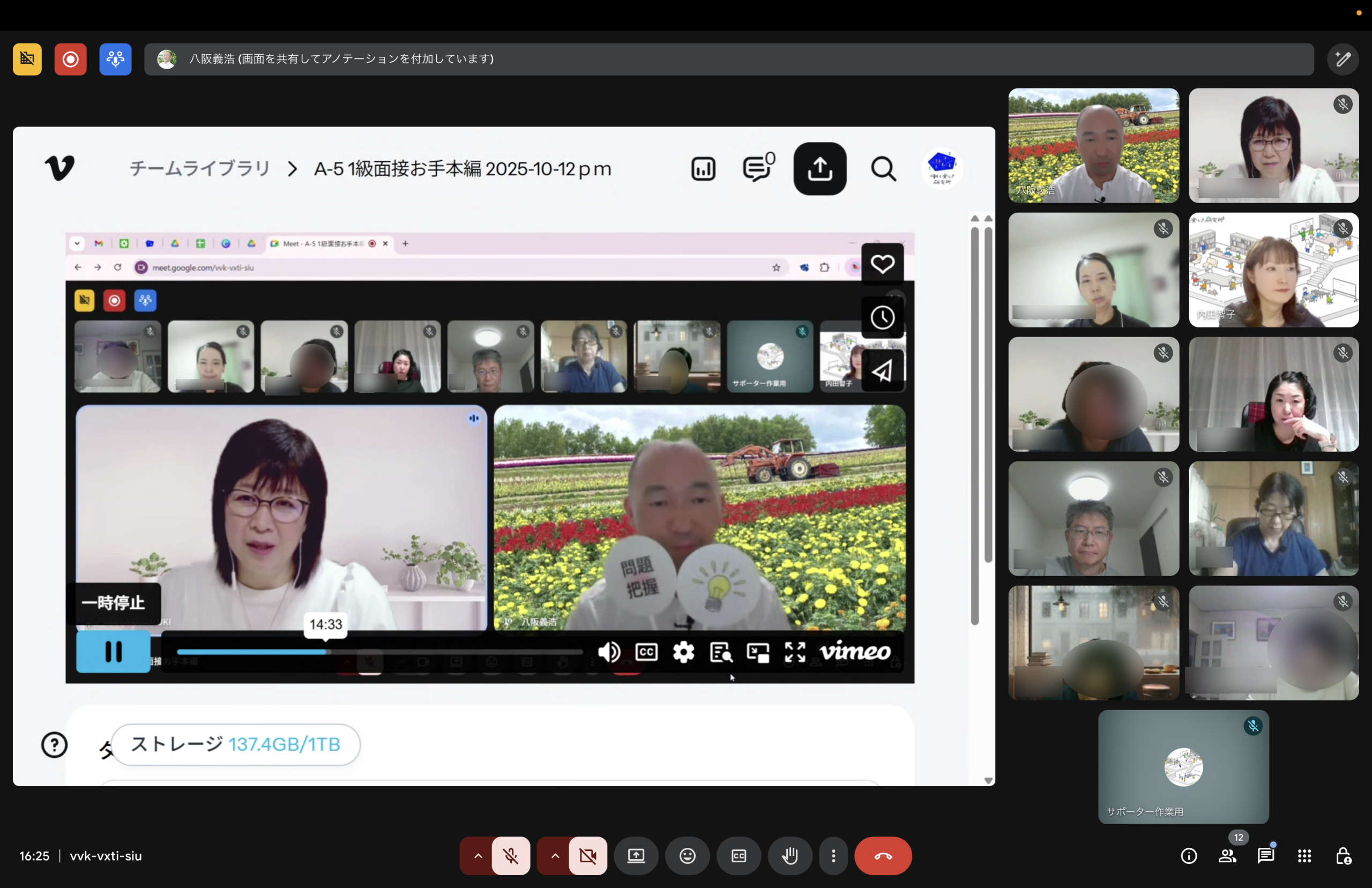This screenshot has height=888, width=1372.
Task: Open the activities grid icon
Action: click(1304, 856)
